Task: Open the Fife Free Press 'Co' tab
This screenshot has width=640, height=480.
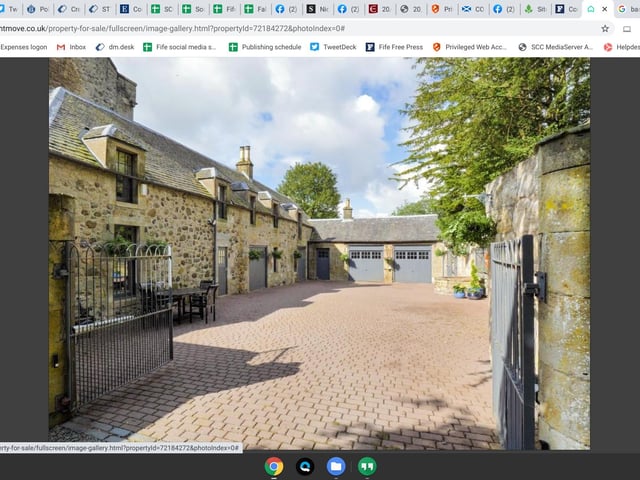Action: pyautogui.click(x=567, y=9)
